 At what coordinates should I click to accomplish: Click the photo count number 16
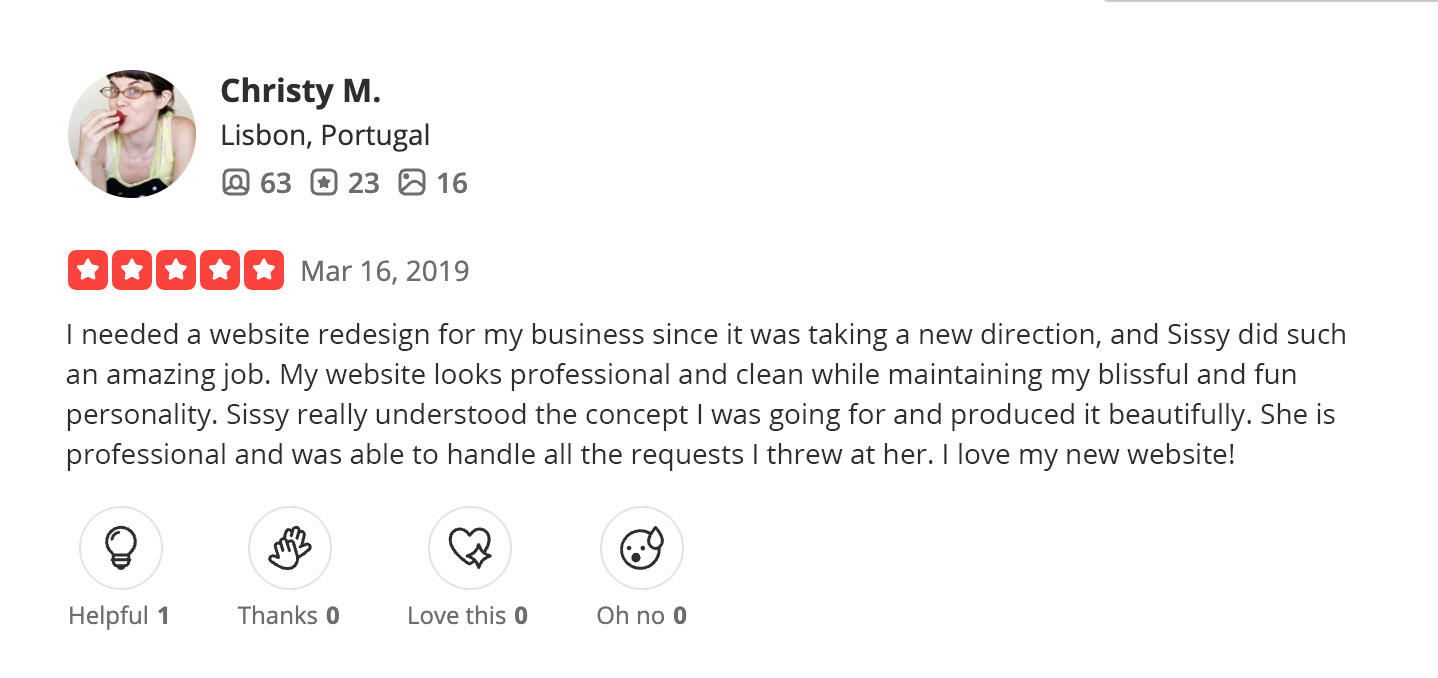click(452, 183)
